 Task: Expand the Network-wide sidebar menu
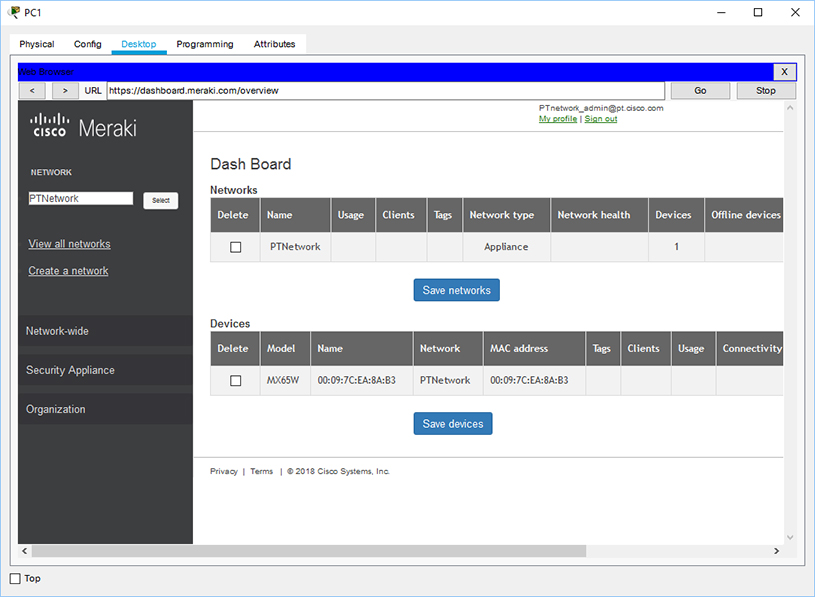(105, 331)
